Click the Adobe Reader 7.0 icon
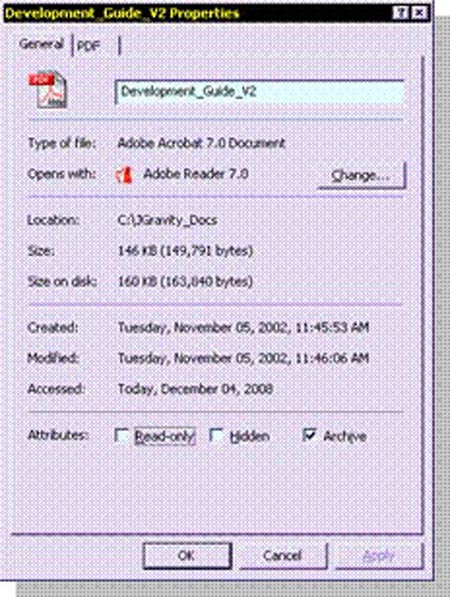 tap(125, 175)
